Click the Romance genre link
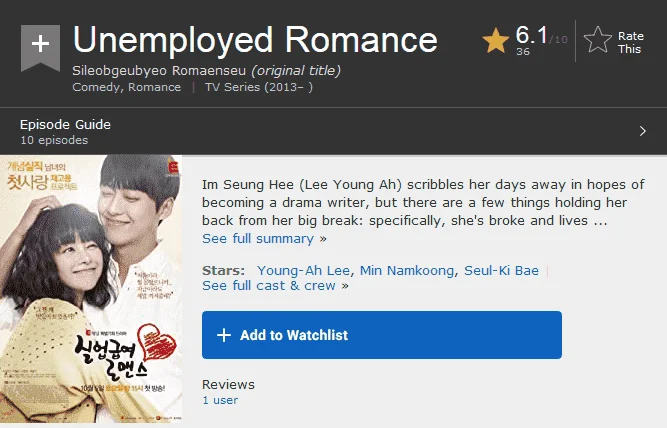 154,87
